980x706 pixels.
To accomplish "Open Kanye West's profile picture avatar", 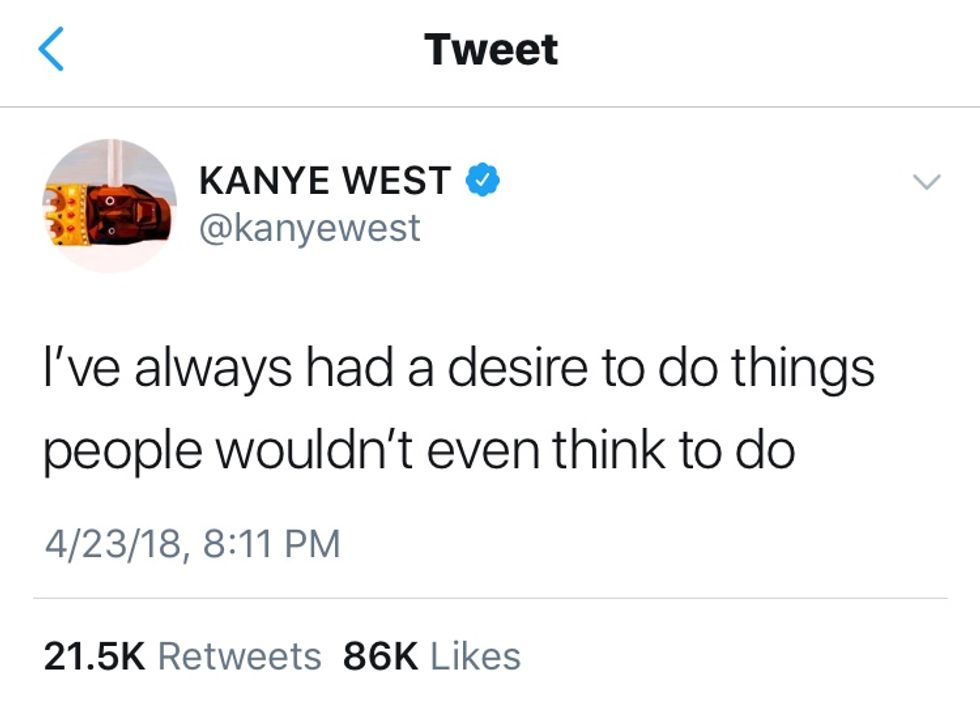I will pos(110,206).
